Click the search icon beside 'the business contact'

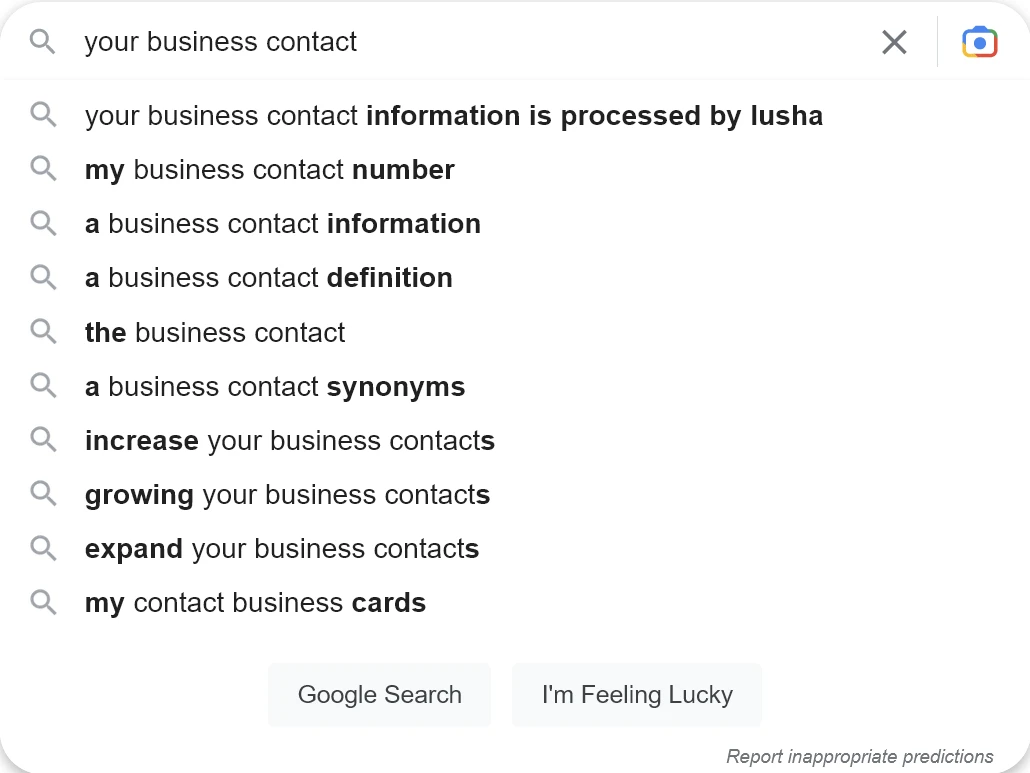[43, 332]
